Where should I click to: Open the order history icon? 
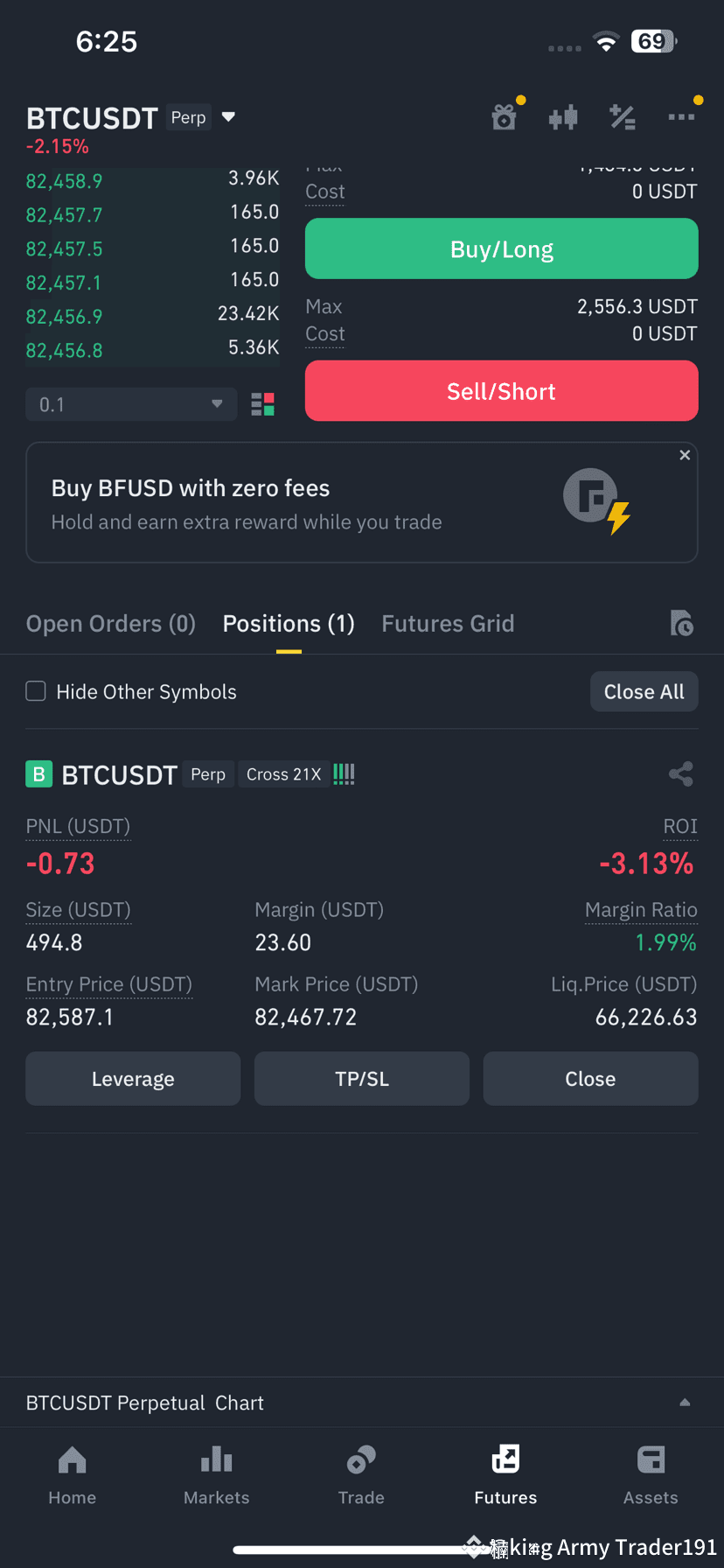tap(682, 623)
